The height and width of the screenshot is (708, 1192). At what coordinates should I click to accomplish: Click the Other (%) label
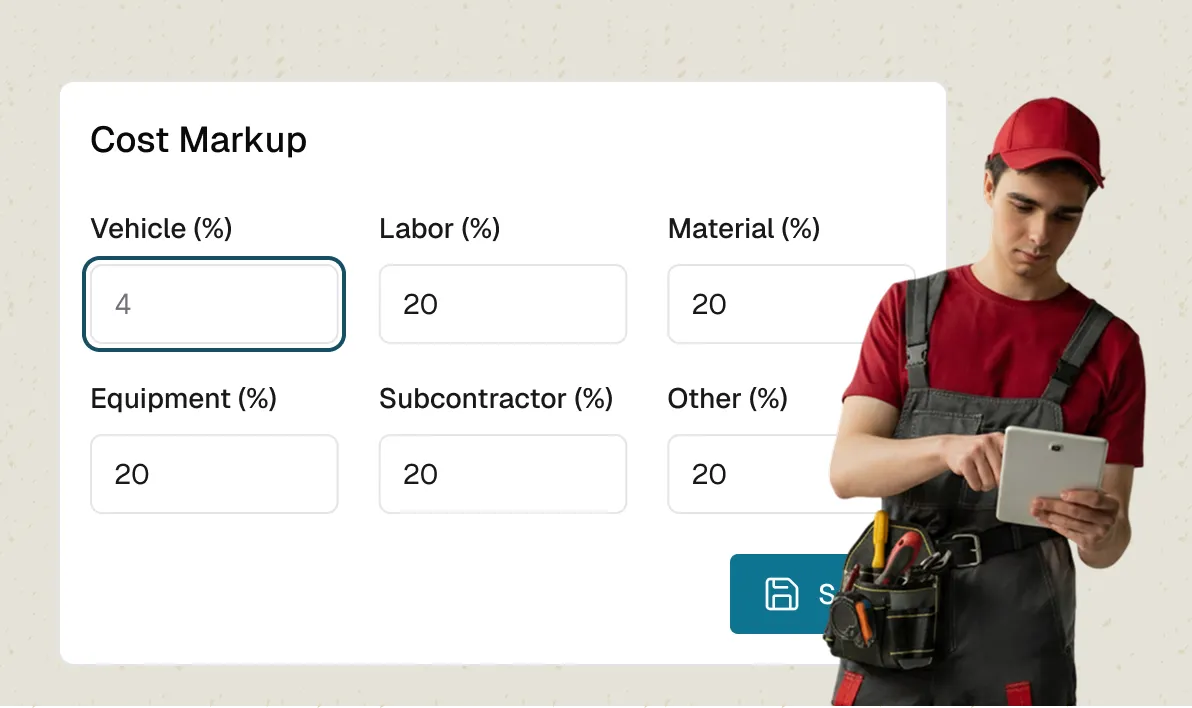727,399
